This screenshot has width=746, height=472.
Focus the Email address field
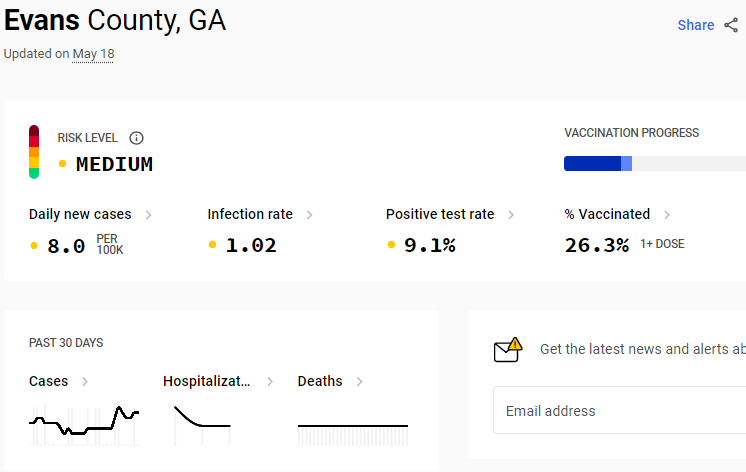(x=619, y=410)
